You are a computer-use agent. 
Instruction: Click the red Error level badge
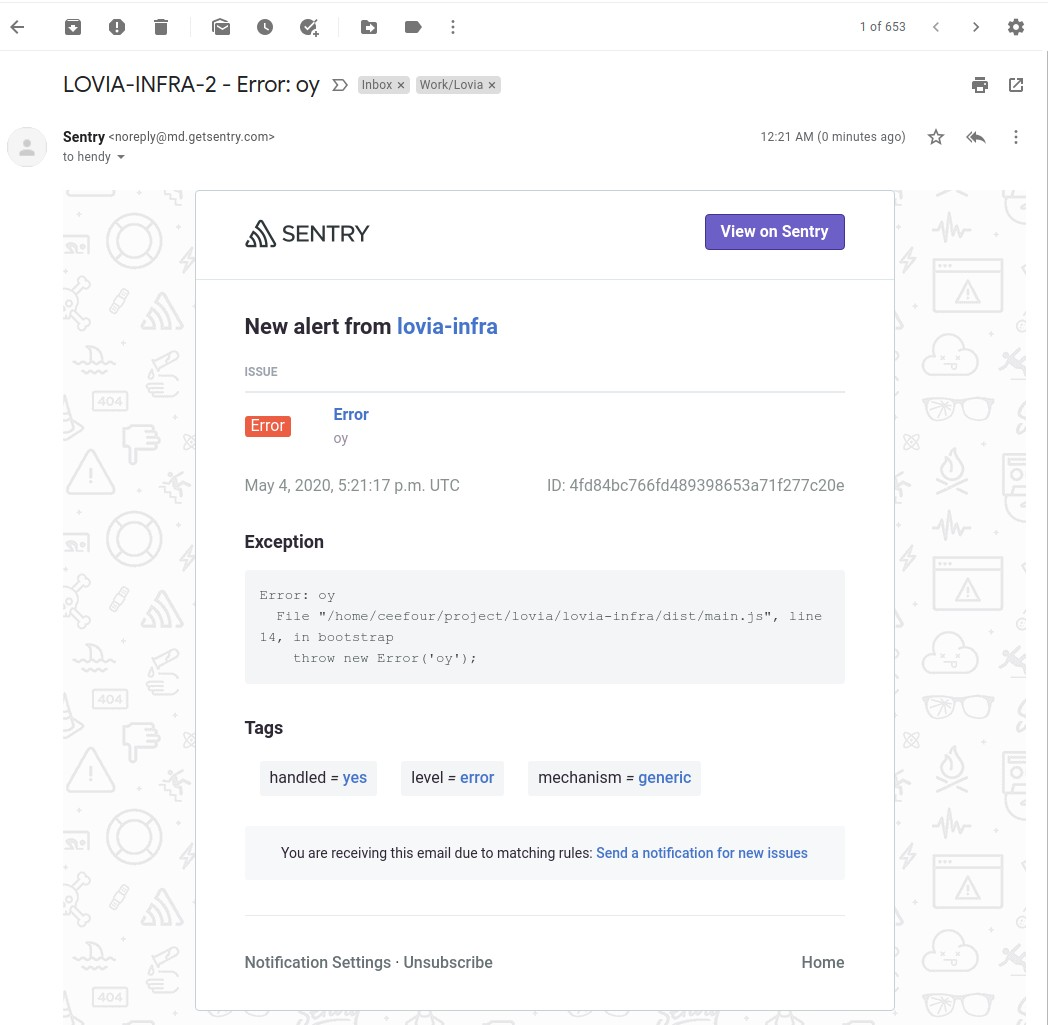coord(267,426)
